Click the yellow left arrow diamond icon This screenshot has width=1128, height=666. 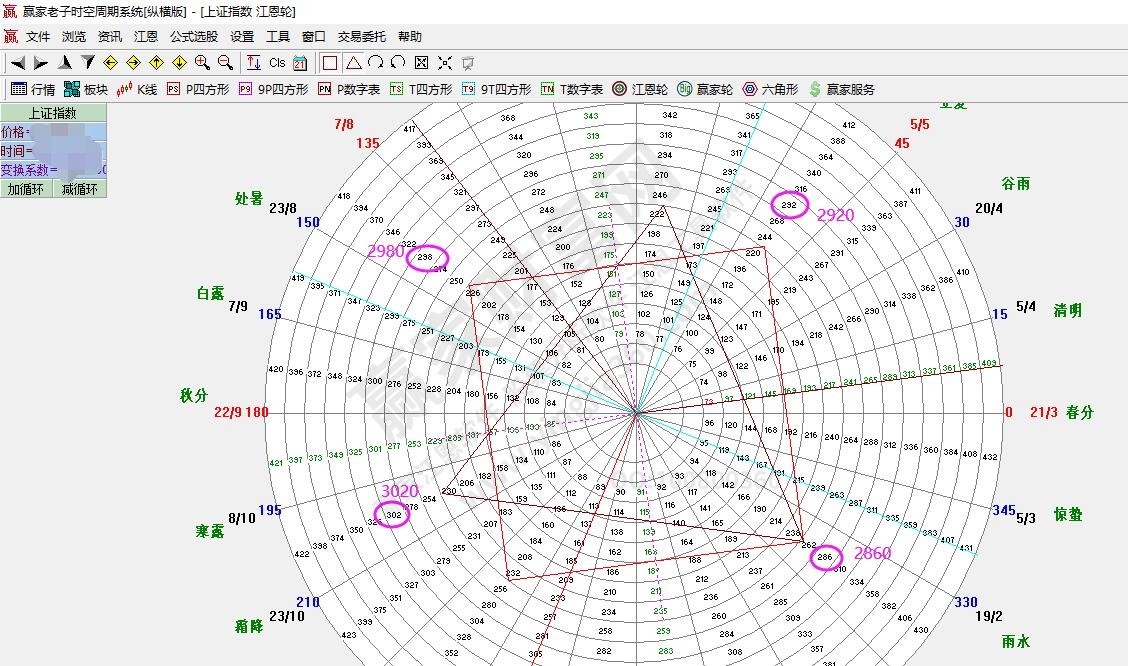pyautogui.click(x=110, y=62)
